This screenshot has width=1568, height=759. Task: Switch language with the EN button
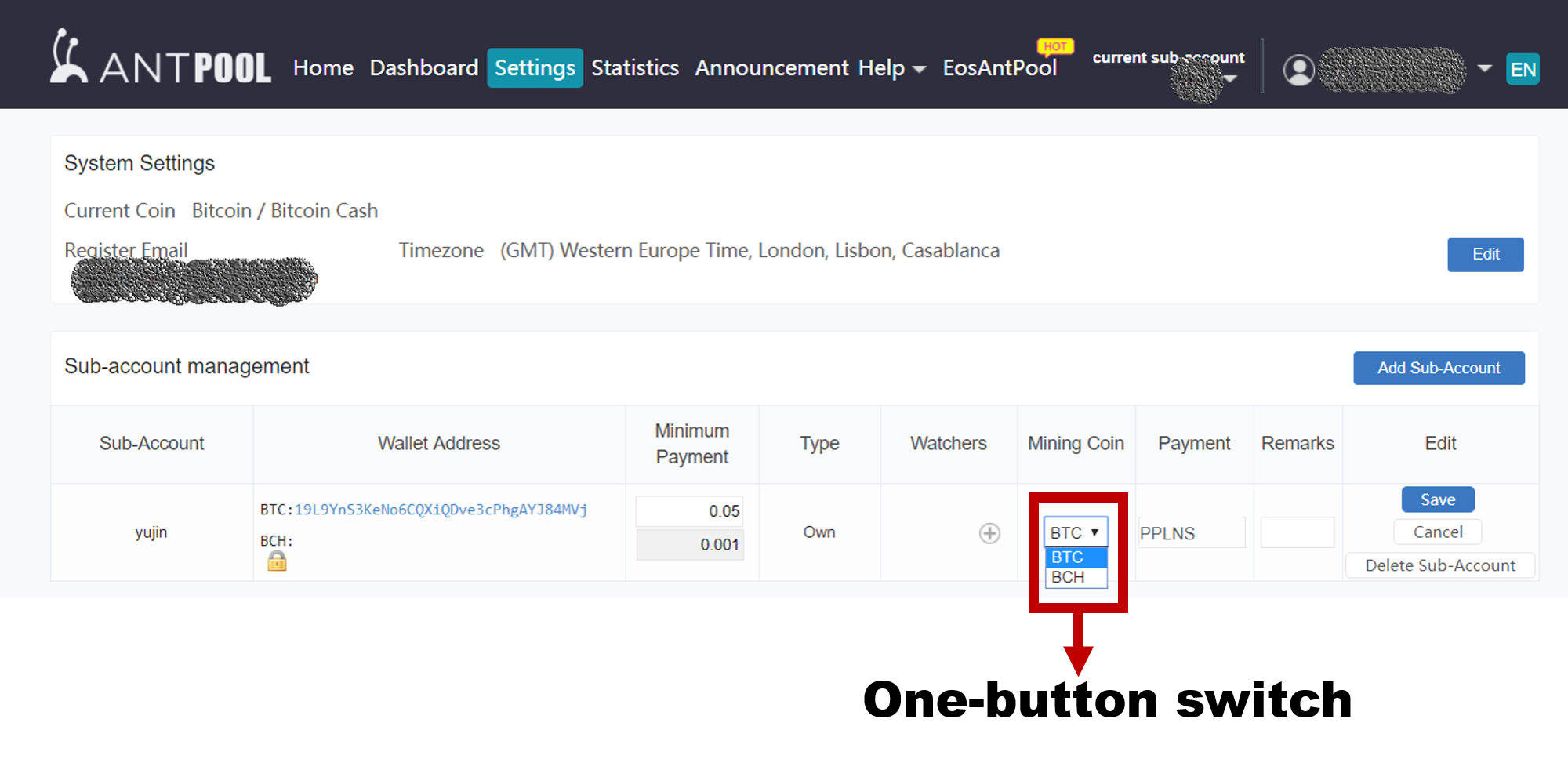1523,69
